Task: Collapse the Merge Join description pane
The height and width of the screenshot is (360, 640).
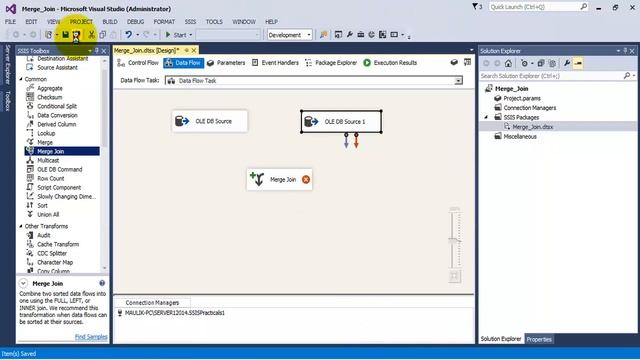Action: coord(23,283)
